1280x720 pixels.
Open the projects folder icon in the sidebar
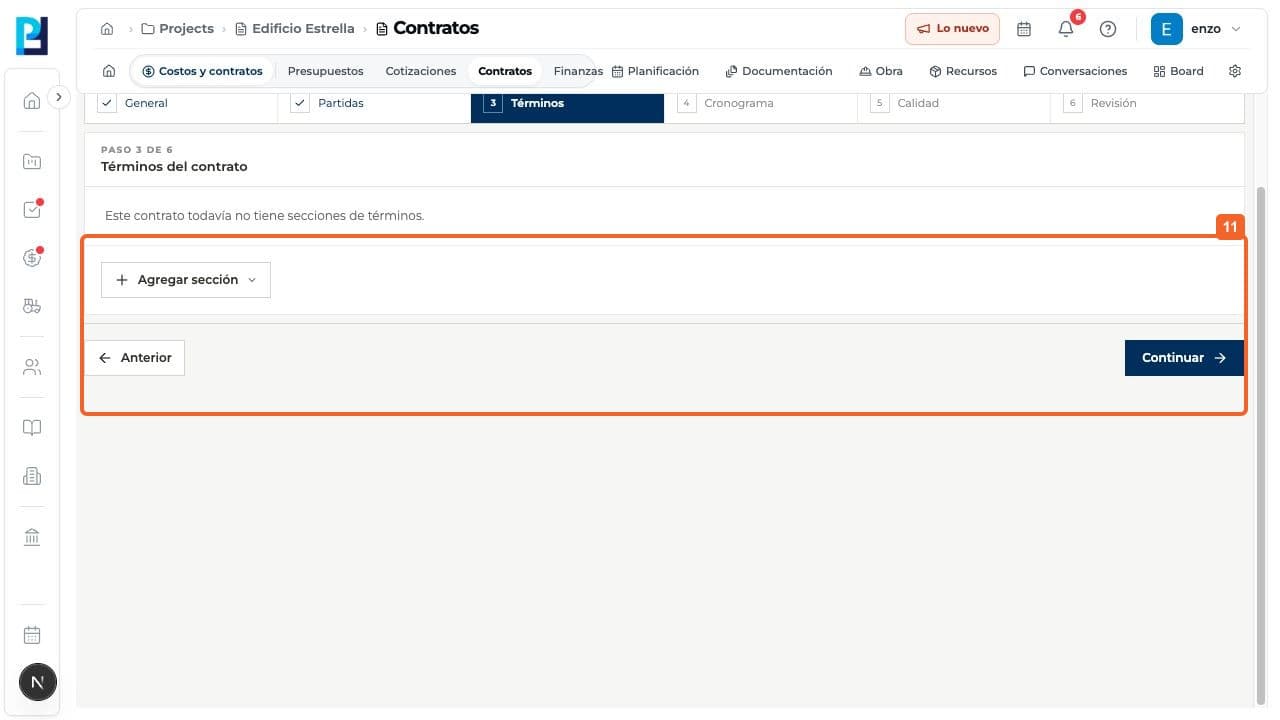pos(32,161)
